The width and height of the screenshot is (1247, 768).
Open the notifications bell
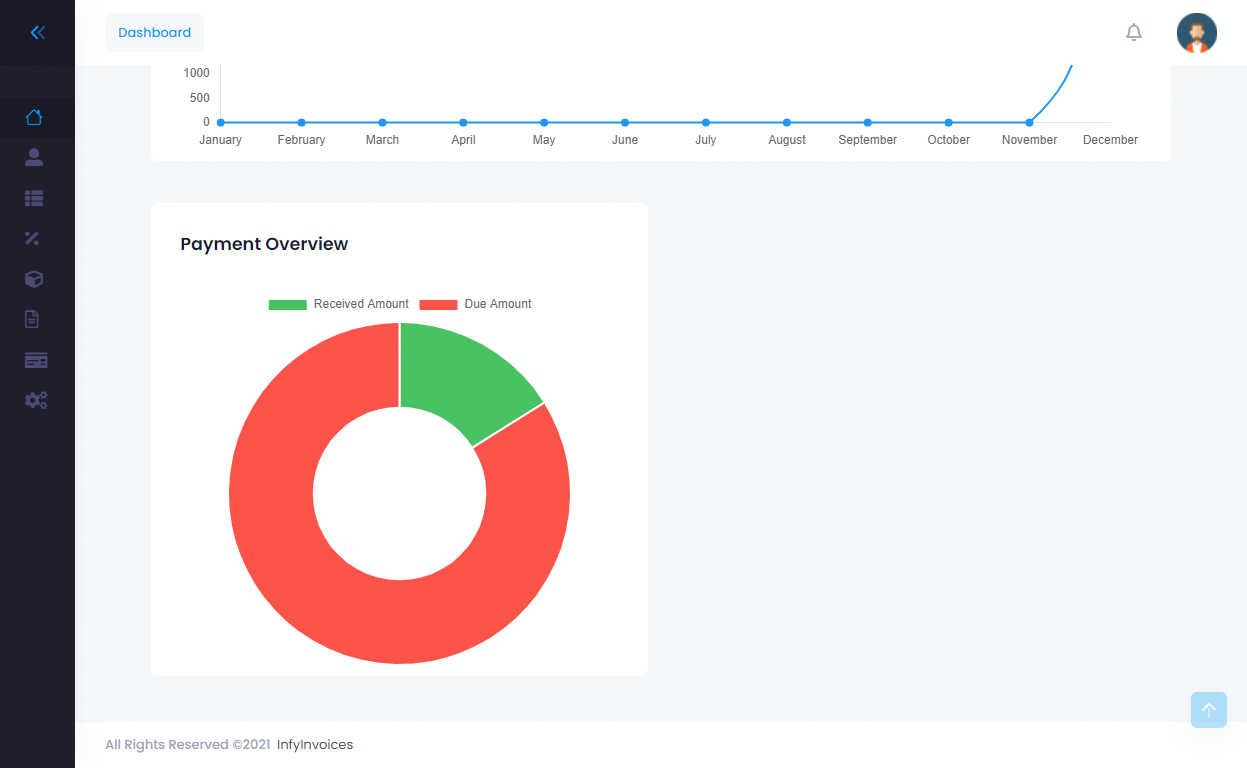point(1134,31)
